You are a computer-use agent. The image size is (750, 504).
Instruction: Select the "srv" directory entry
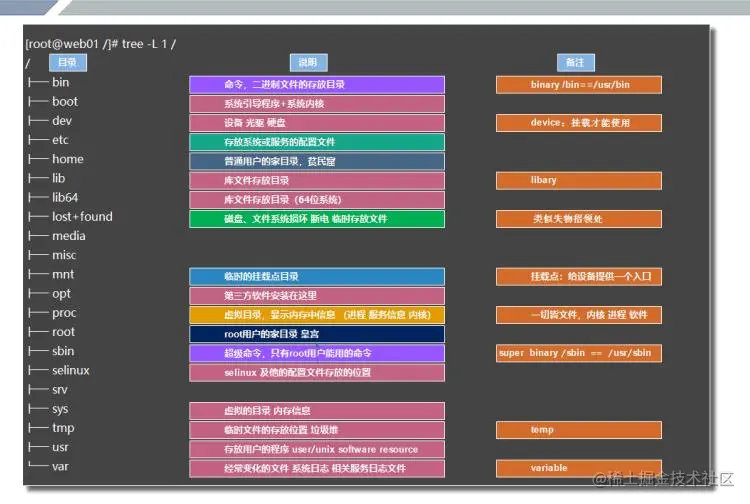pos(59,390)
